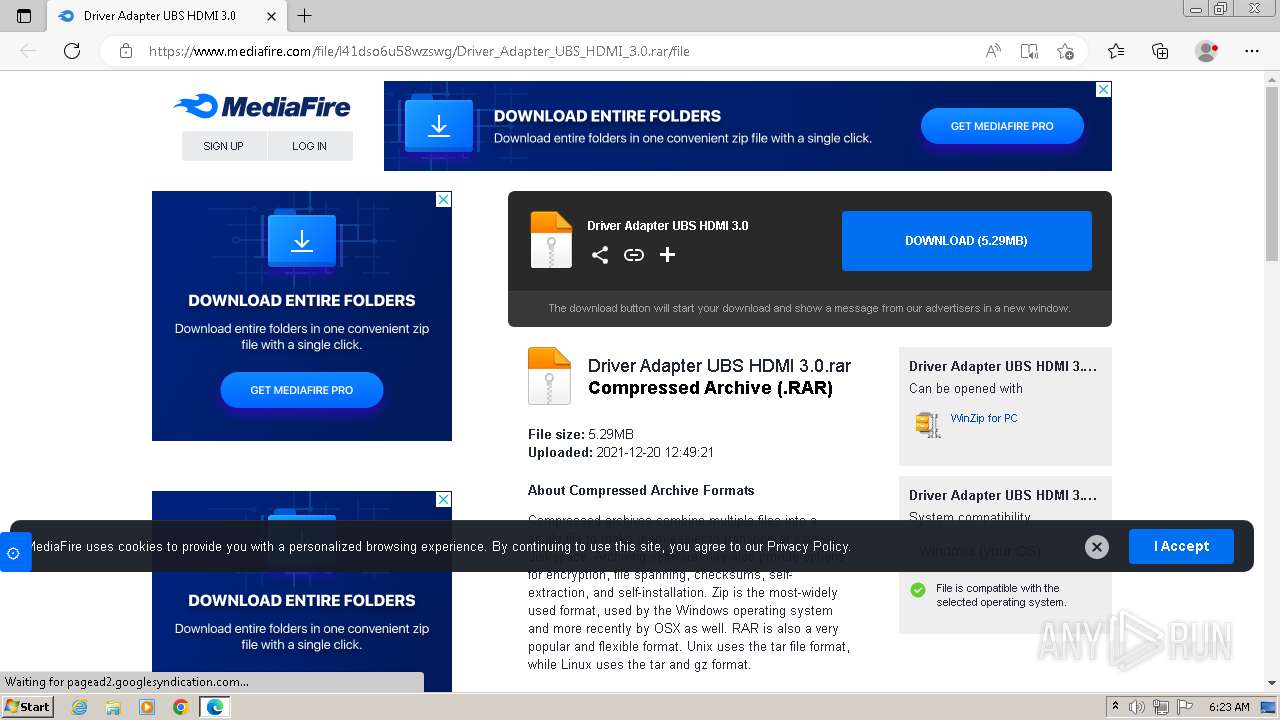Viewport: 1280px width, 720px height.
Task: Click DOWNLOAD (5.29MB) button
Action: tap(967, 241)
